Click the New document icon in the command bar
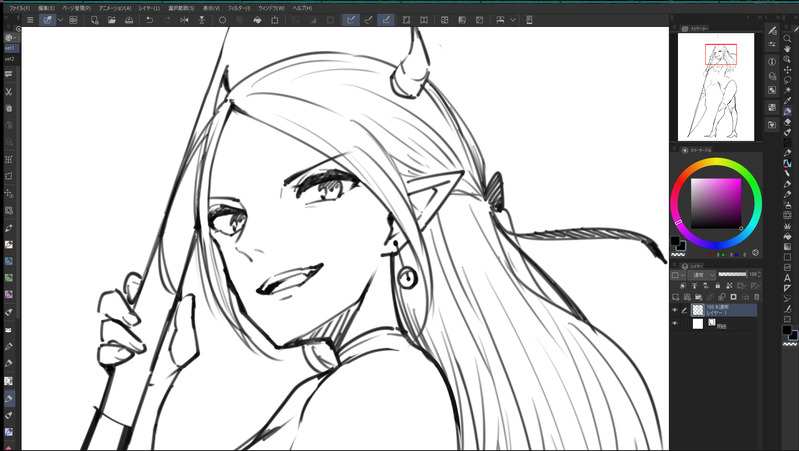 (94, 20)
